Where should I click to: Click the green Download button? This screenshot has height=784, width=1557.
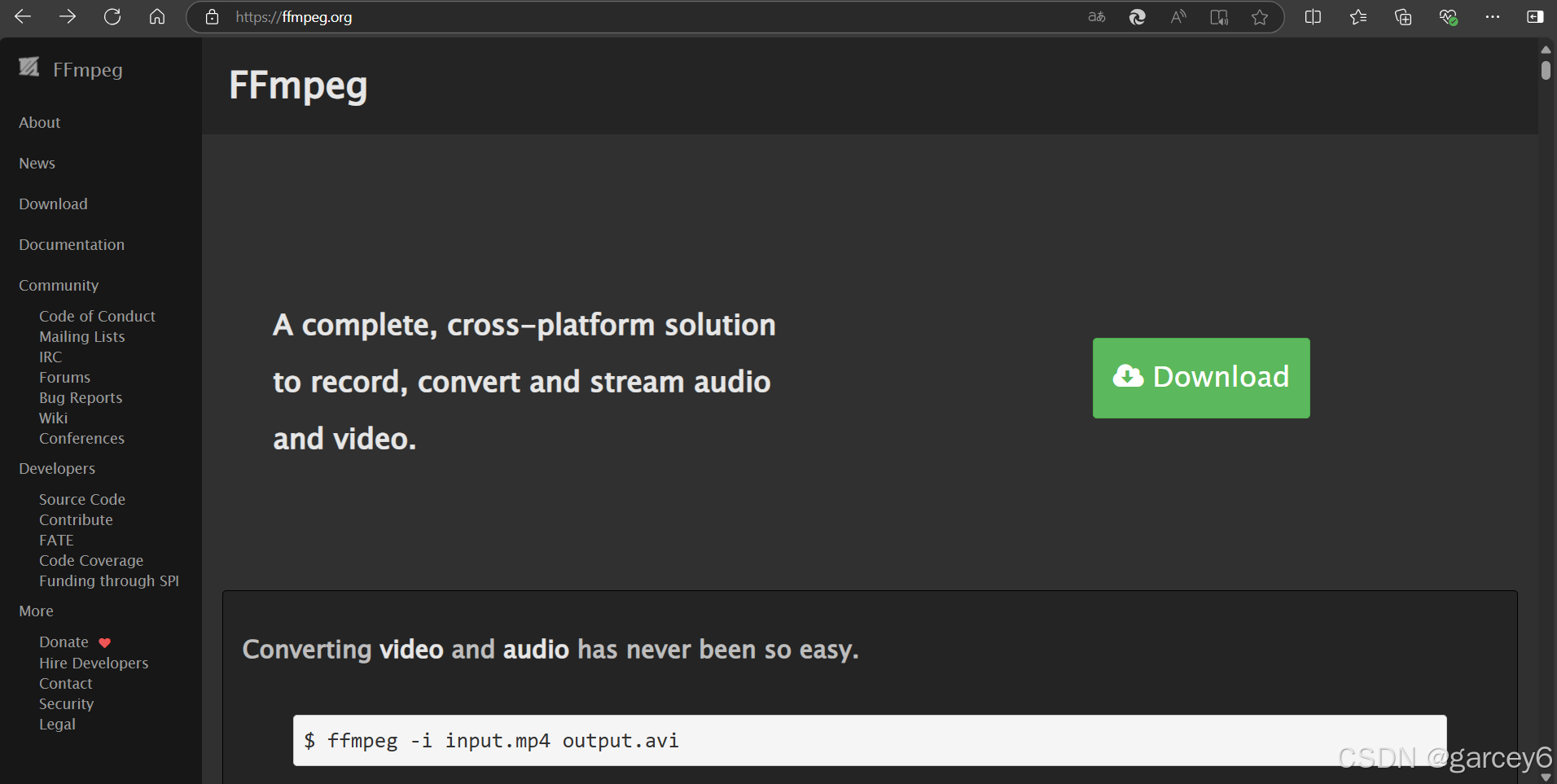1201,378
